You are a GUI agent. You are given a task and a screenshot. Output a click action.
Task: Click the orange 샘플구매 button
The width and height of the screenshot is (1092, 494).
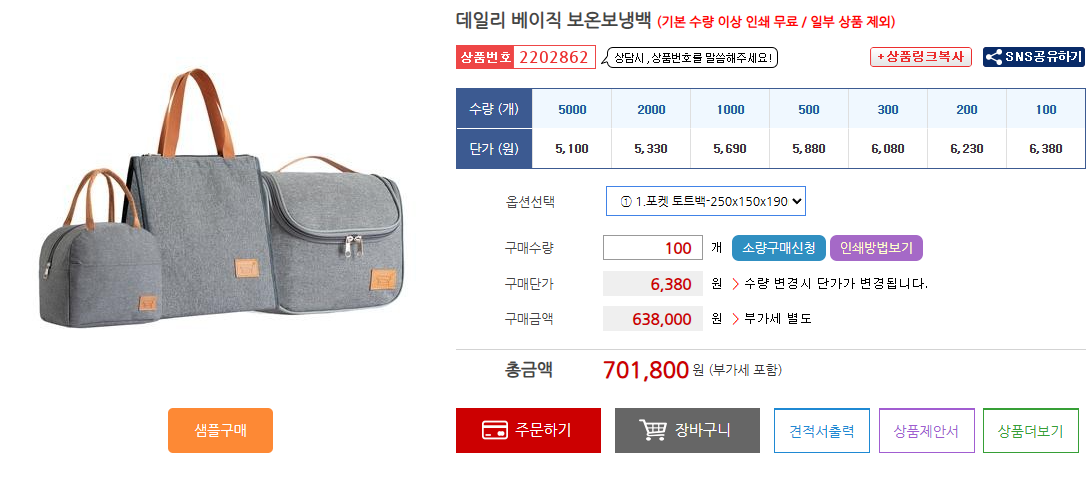tap(220, 431)
